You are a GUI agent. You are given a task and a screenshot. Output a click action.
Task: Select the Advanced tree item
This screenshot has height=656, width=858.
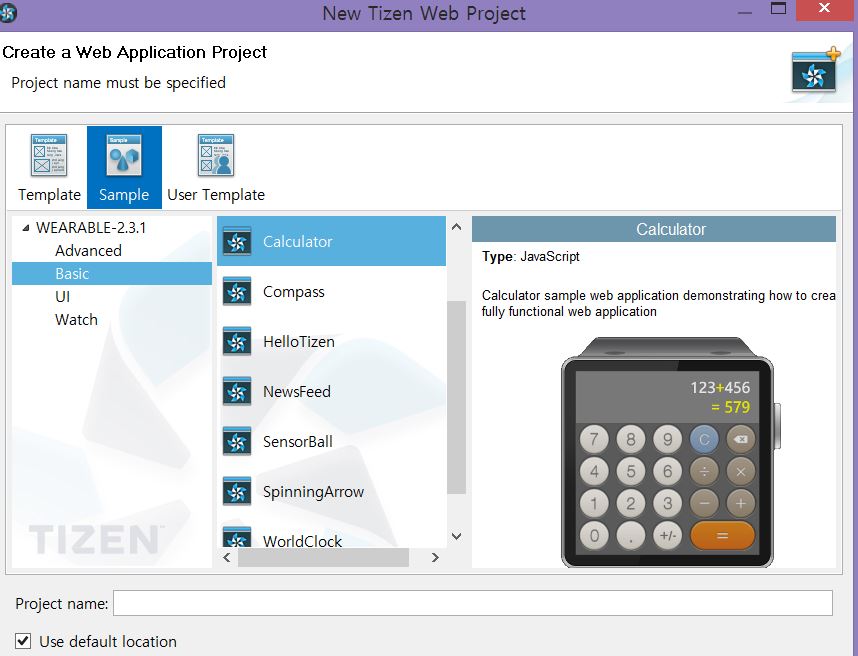[x=88, y=251]
